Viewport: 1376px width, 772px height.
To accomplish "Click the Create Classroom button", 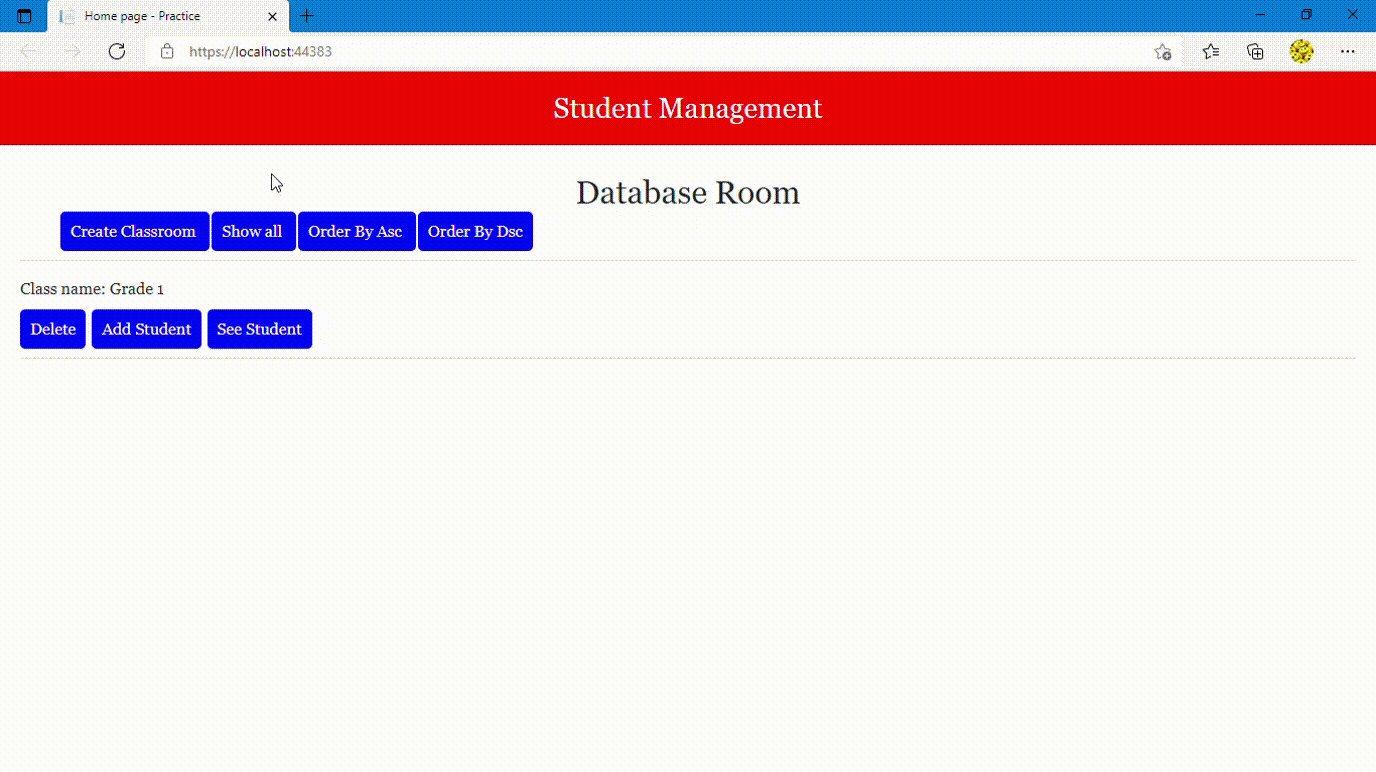I will pyautogui.click(x=134, y=231).
